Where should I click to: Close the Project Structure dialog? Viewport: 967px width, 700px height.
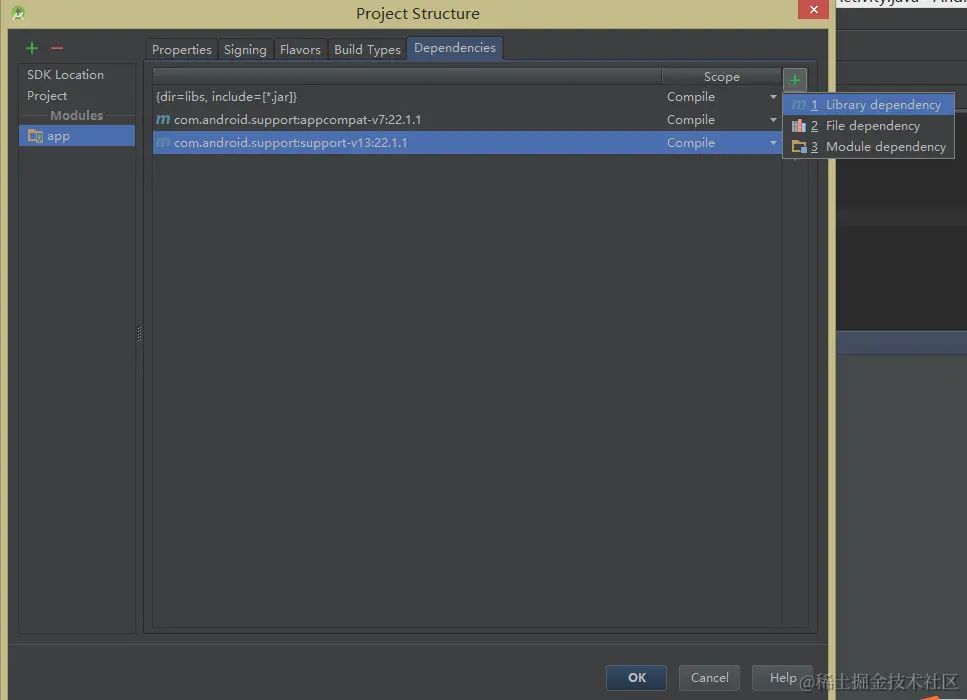(x=813, y=9)
